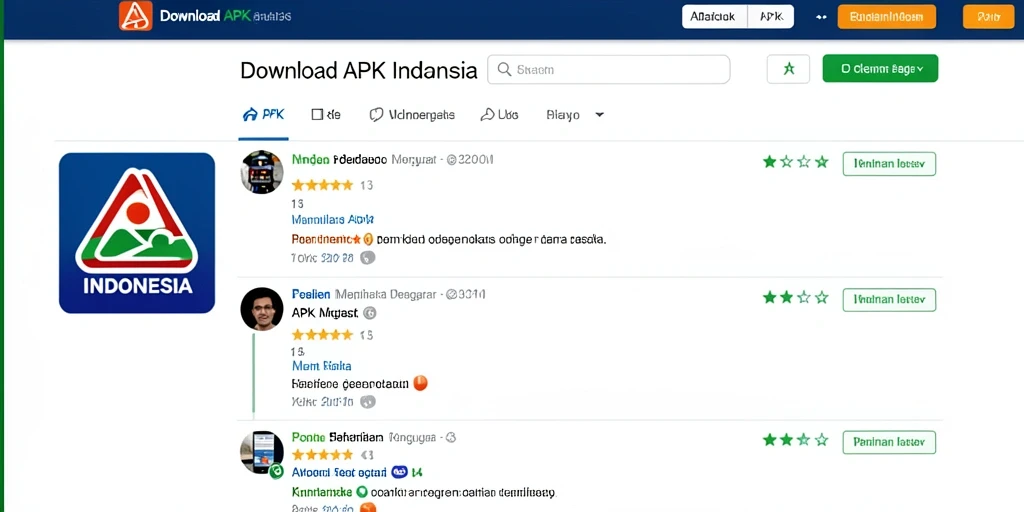Click the Paninan button in third row
Viewport: 1024px width, 512px height.
click(x=889, y=442)
